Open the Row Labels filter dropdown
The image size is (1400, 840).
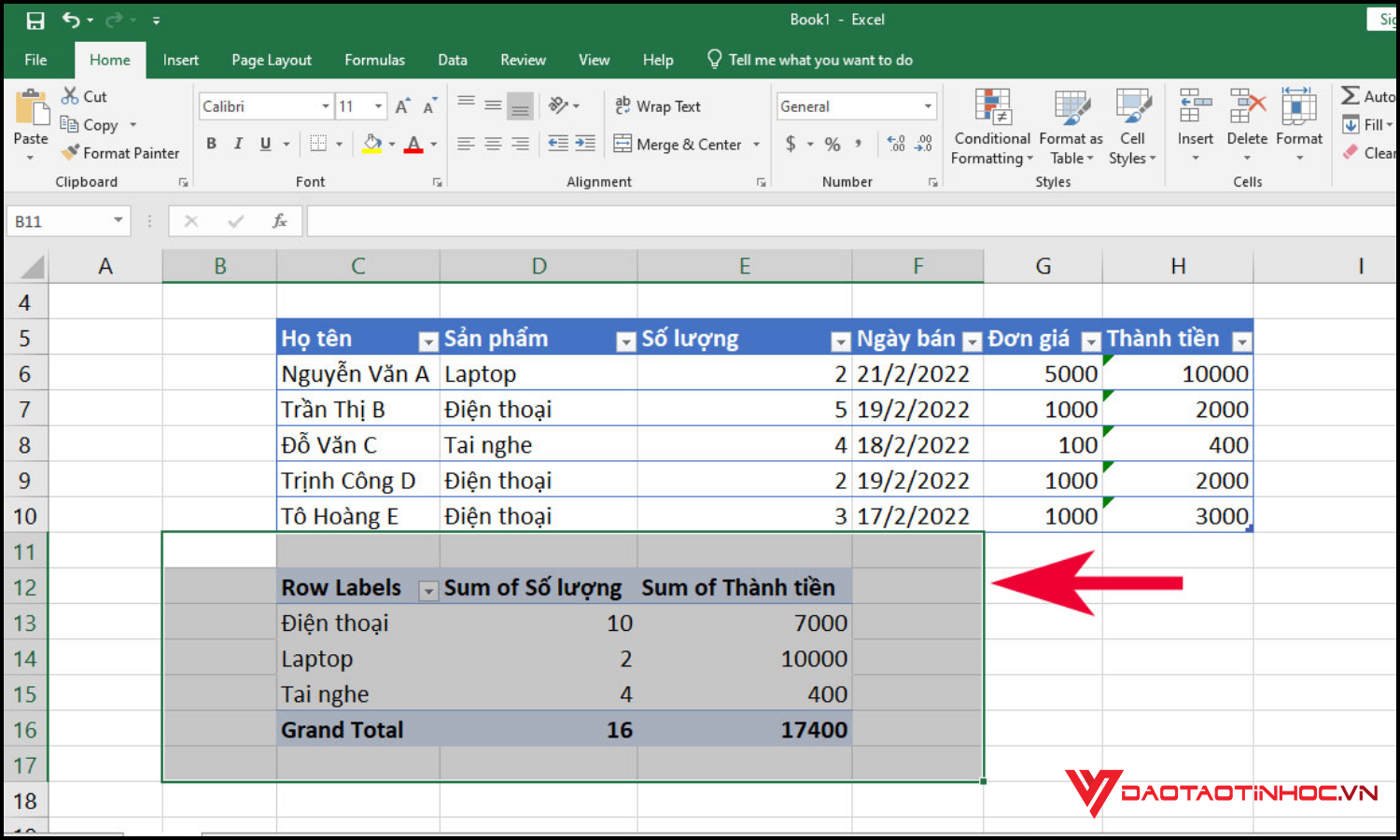pos(428,590)
